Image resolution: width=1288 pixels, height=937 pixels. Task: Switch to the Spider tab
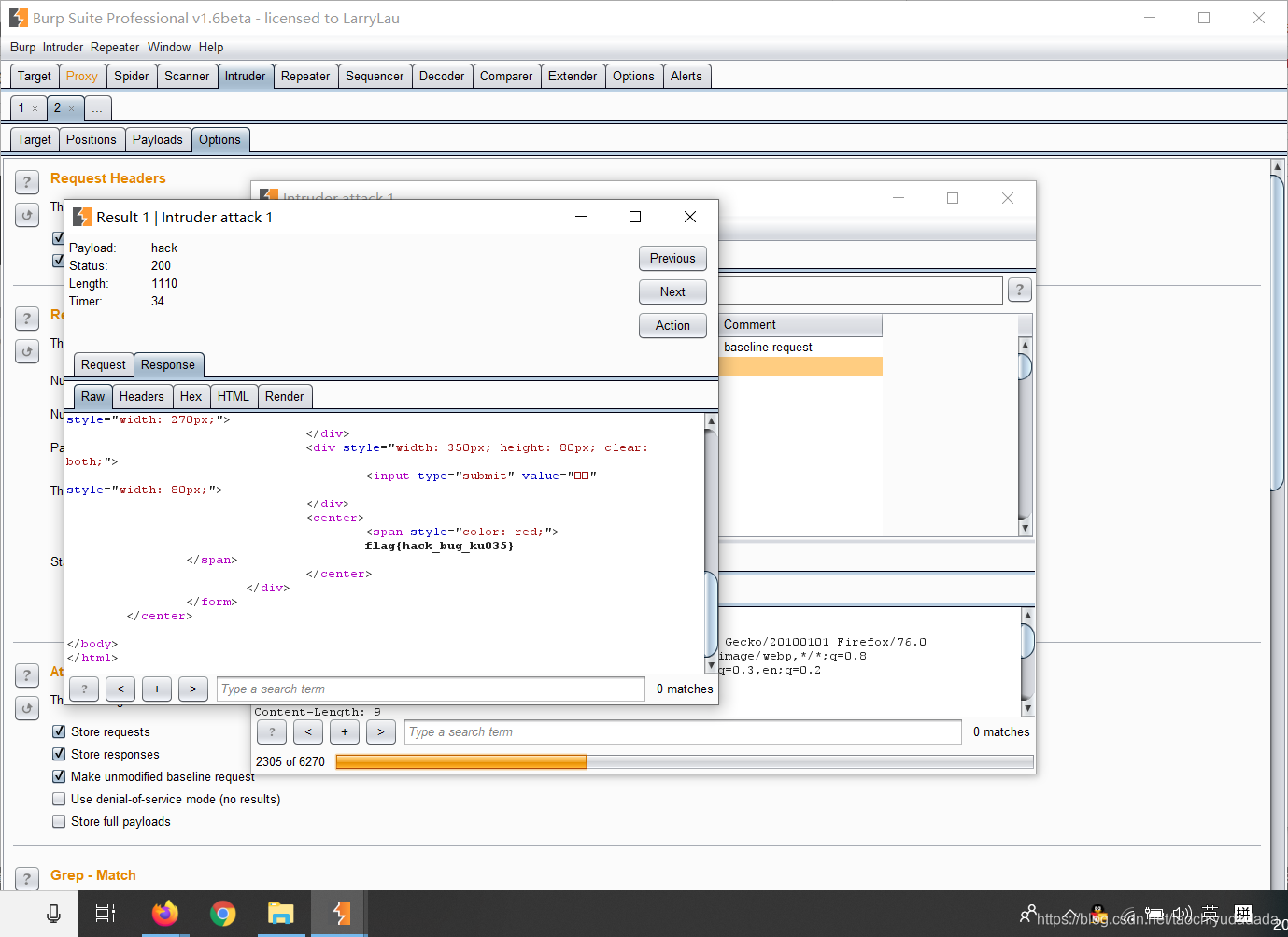click(132, 76)
